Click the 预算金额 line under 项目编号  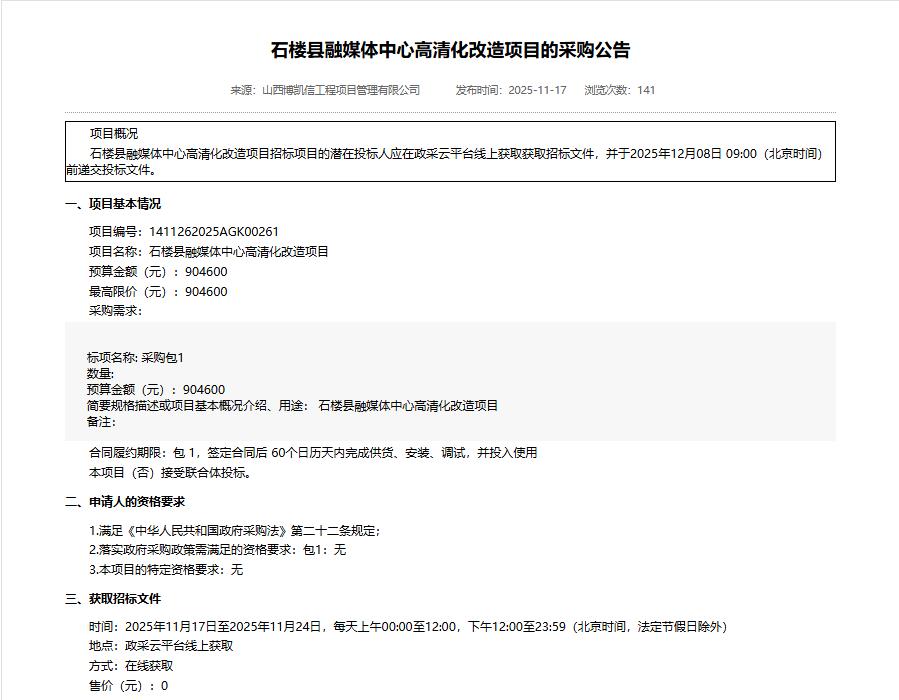[x=158, y=272]
